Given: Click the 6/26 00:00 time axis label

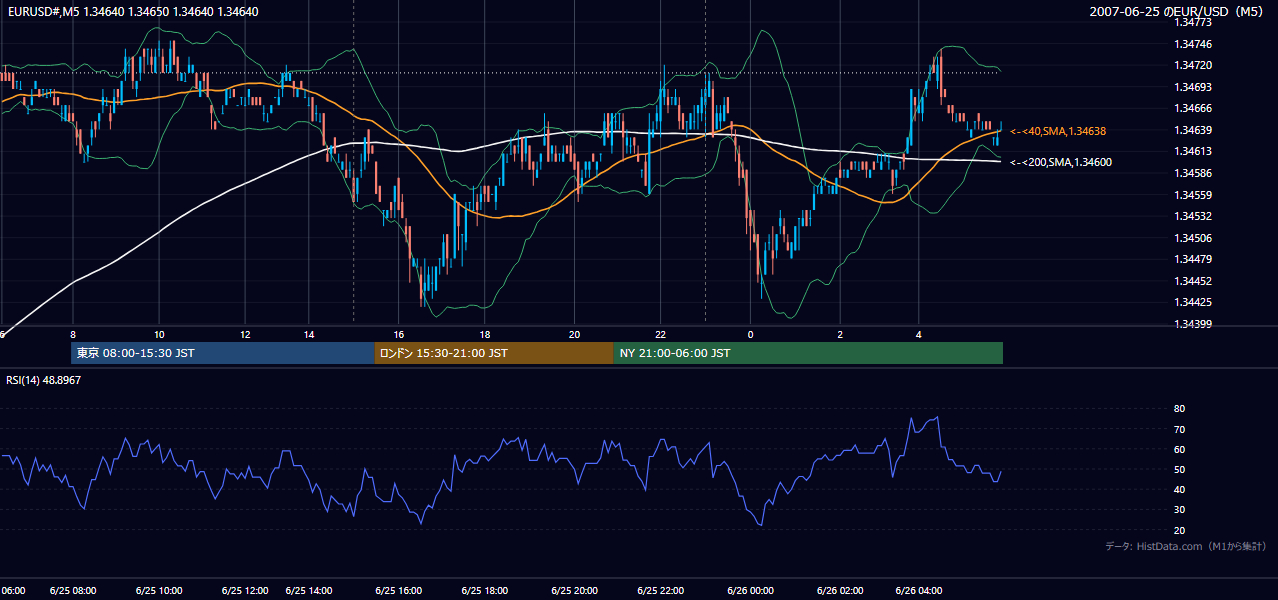Looking at the screenshot, I should click(x=750, y=591).
